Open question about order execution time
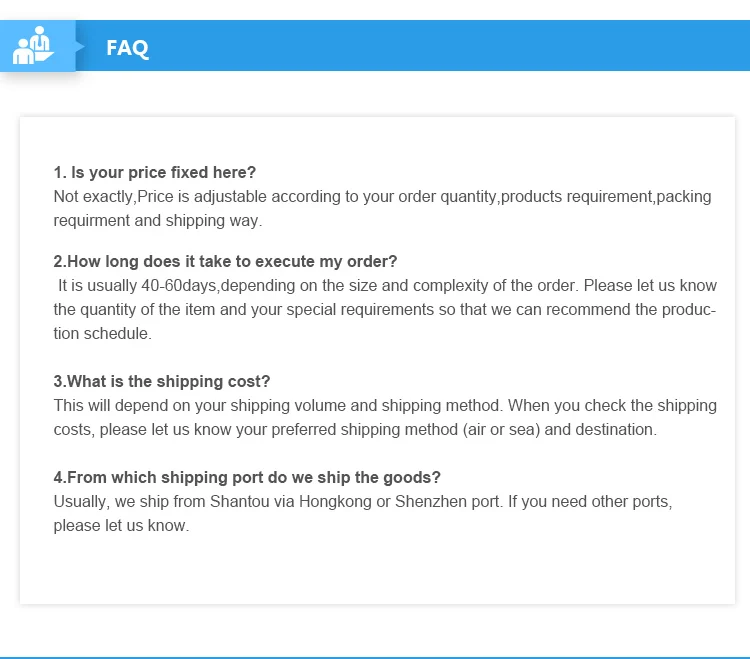Screen dimensions: 750x659 (x=225, y=262)
